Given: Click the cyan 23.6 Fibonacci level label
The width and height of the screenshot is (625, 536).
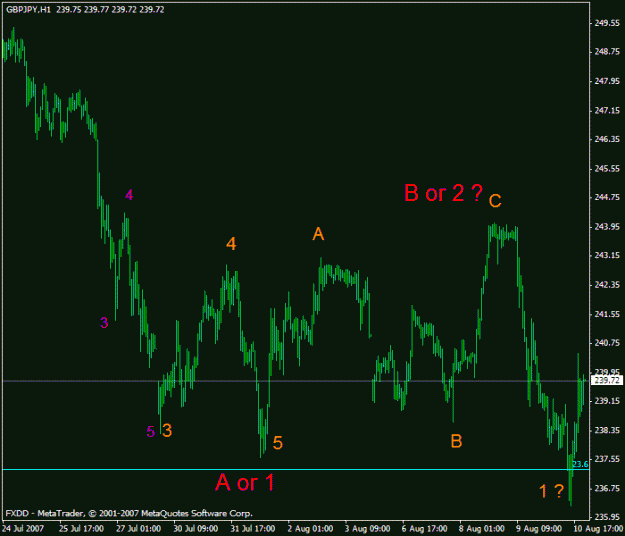Looking at the screenshot, I should pos(580,464).
